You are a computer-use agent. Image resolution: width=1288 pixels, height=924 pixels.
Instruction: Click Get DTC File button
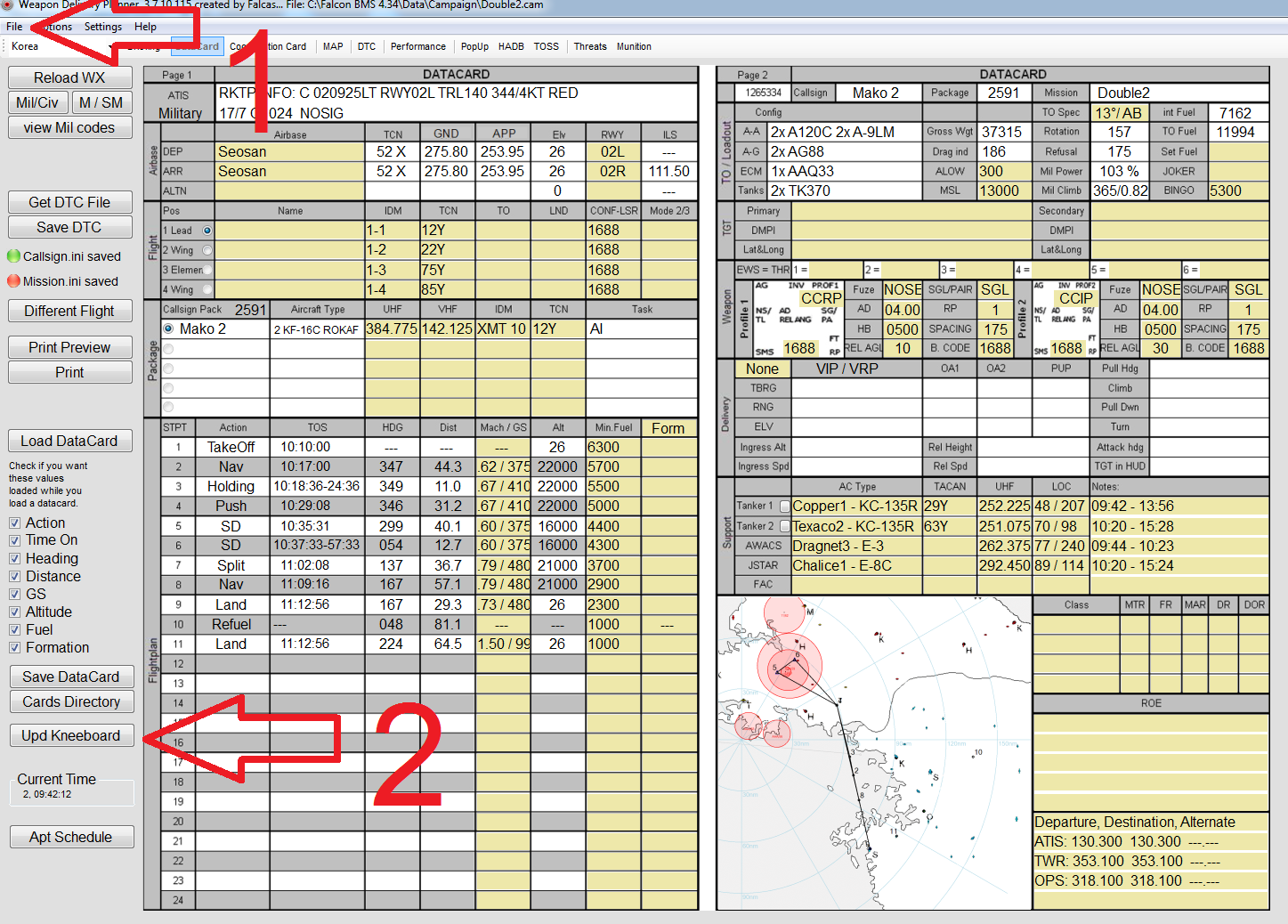point(69,202)
